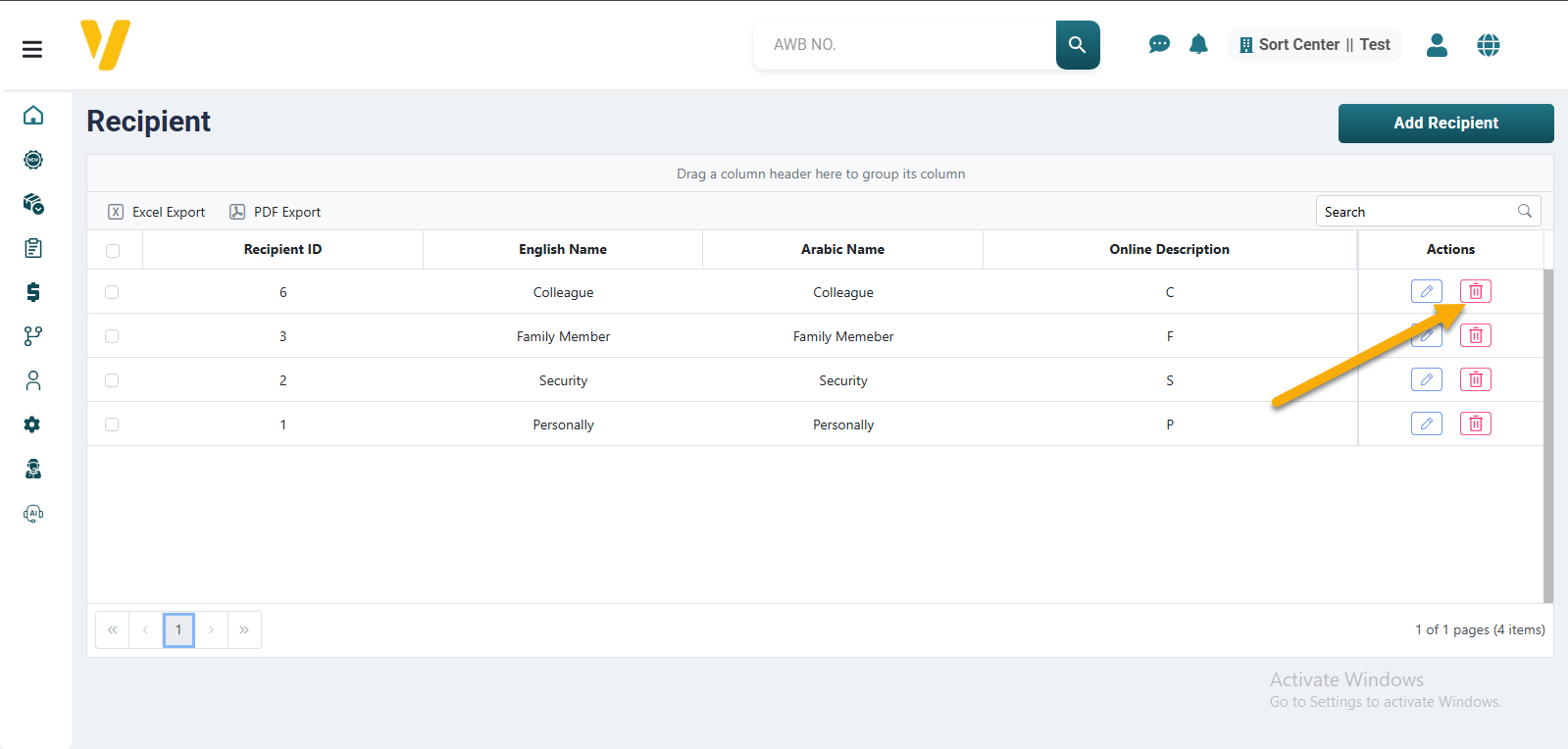1568x749 pixels.
Task: Open the settings gear in sidebar
Action: click(x=33, y=424)
